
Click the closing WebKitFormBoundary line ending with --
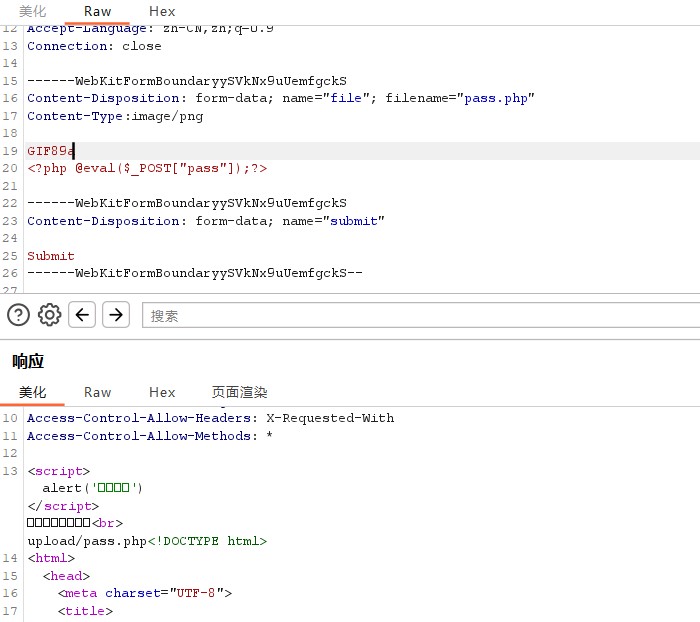pyautogui.click(x=195, y=273)
